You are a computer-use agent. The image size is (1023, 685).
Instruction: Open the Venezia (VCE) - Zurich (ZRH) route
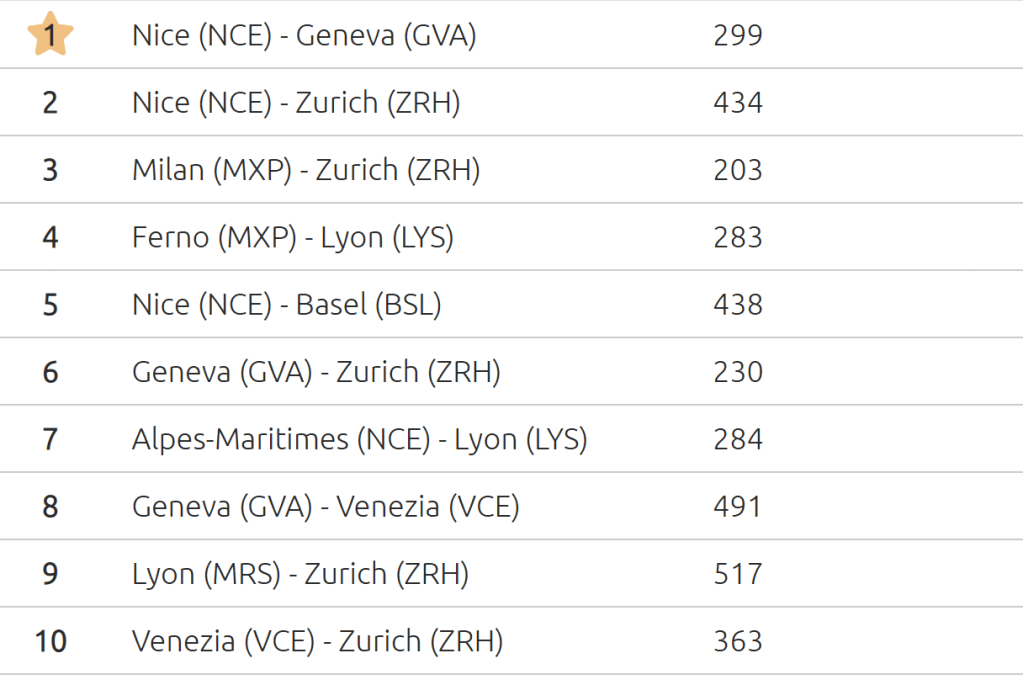[317, 641]
